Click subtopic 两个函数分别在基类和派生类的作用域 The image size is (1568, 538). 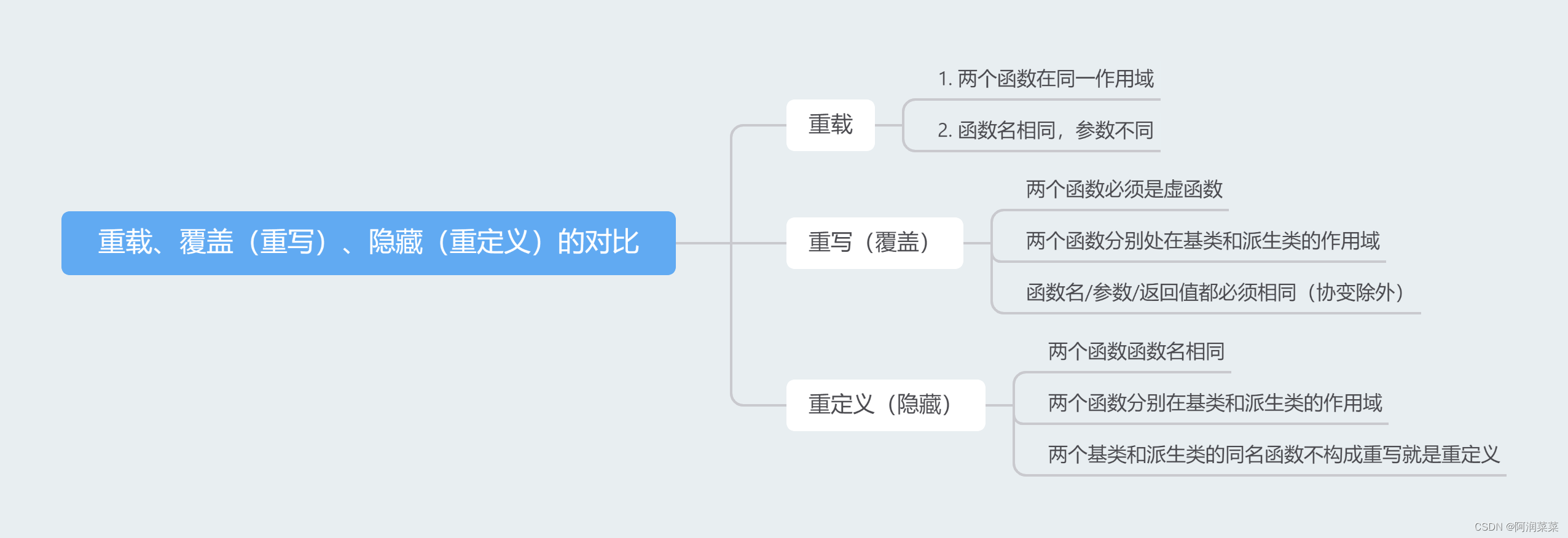coord(1215,404)
